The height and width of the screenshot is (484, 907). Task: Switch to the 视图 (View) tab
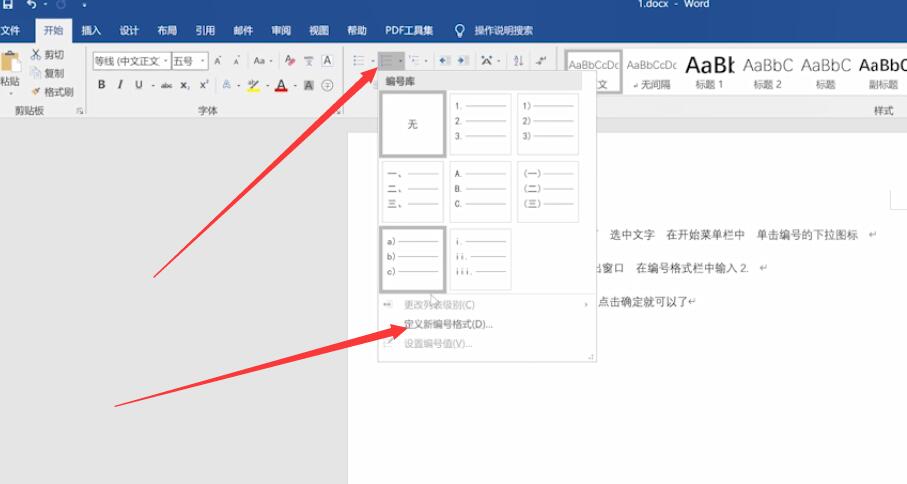tap(319, 31)
